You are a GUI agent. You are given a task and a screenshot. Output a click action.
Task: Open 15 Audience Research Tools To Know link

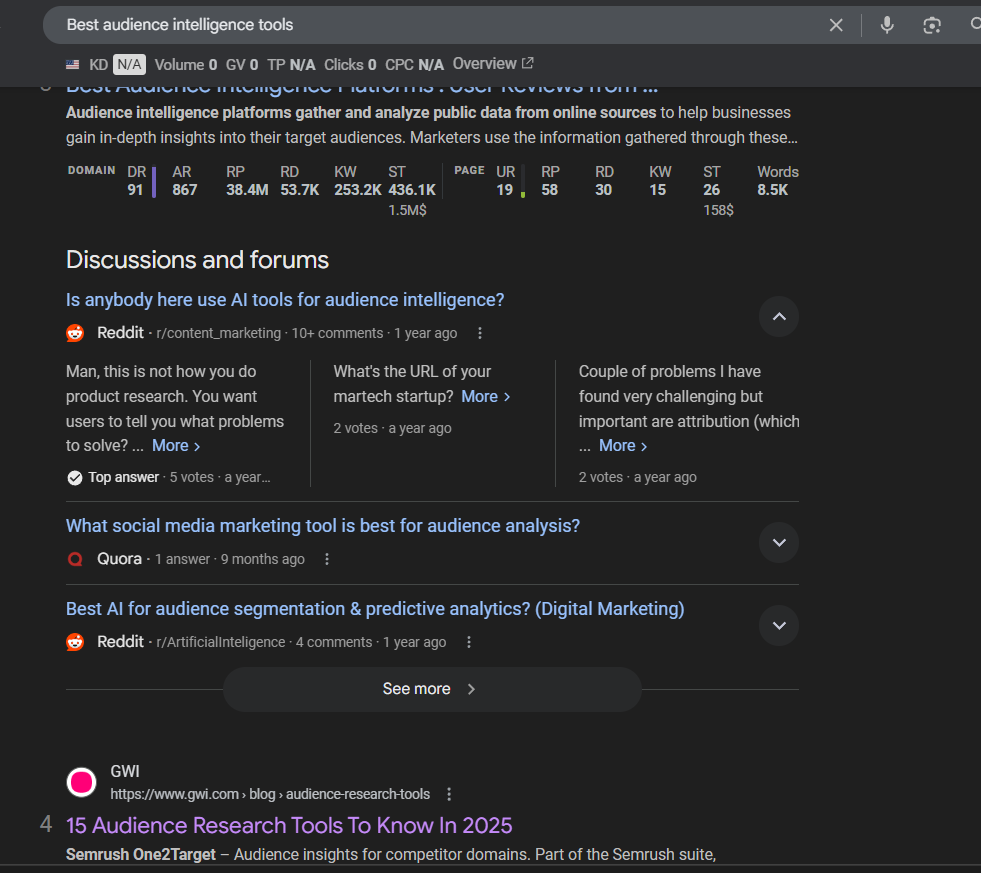tap(289, 825)
